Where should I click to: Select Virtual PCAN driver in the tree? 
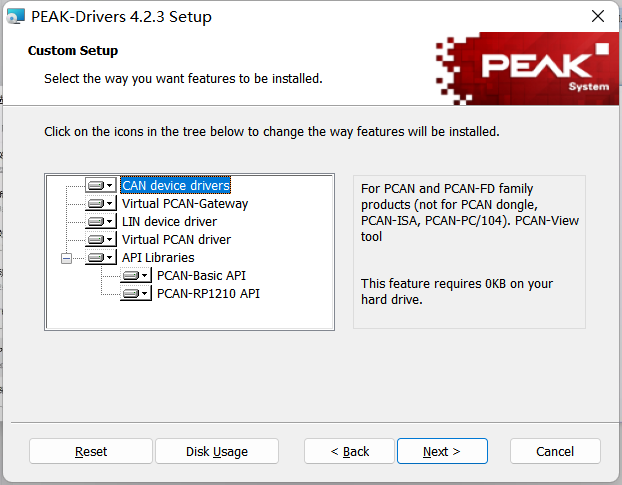pos(176,239)
